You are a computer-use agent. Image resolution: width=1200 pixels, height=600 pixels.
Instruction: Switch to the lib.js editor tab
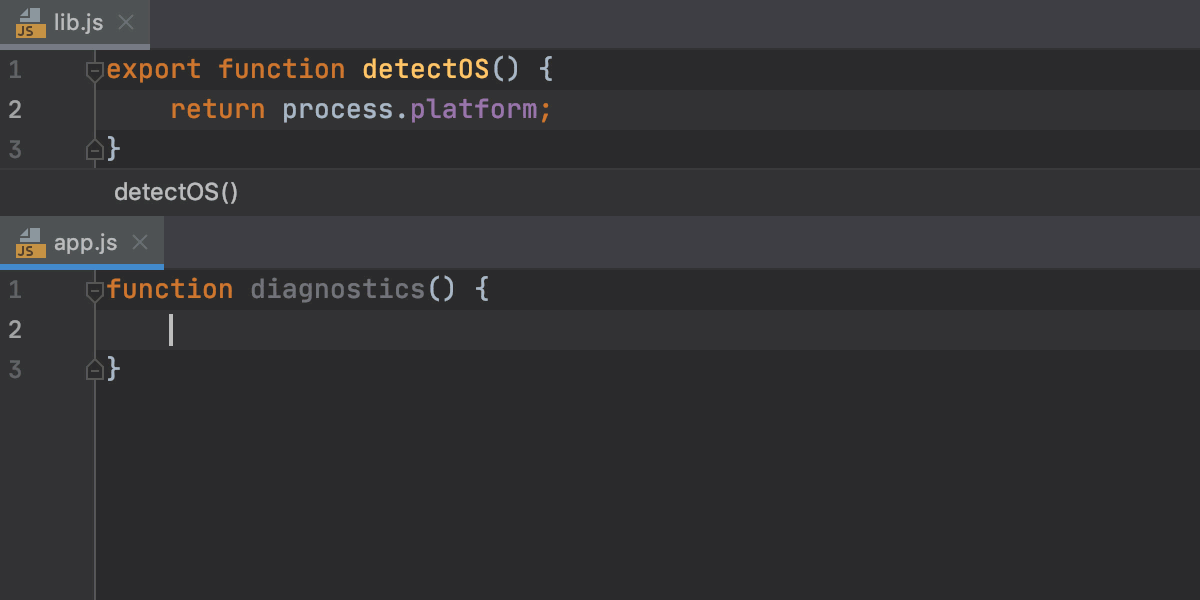[x=80, y=24]
